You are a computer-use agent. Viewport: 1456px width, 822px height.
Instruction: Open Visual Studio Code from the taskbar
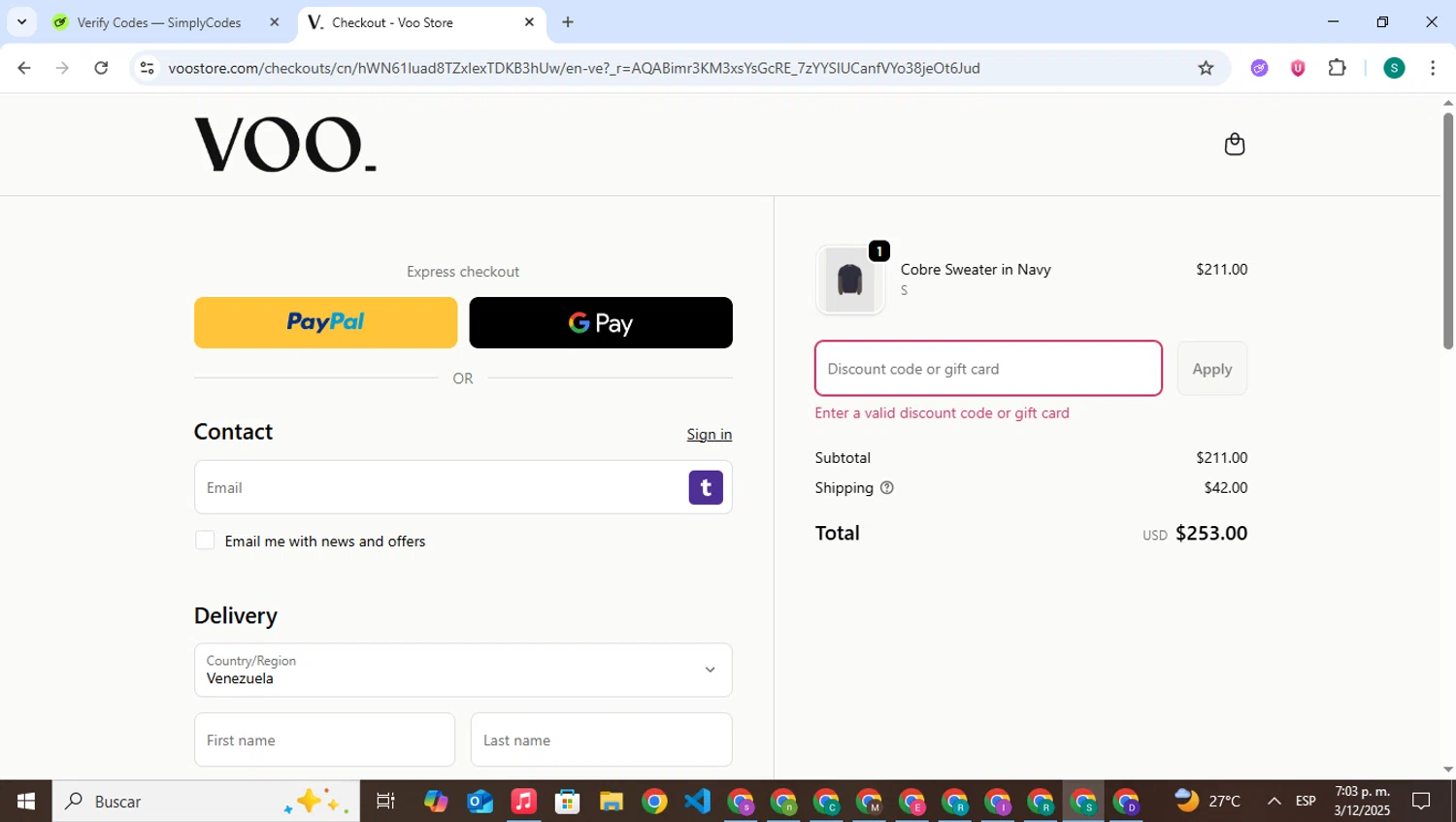[x=698, y=802]
